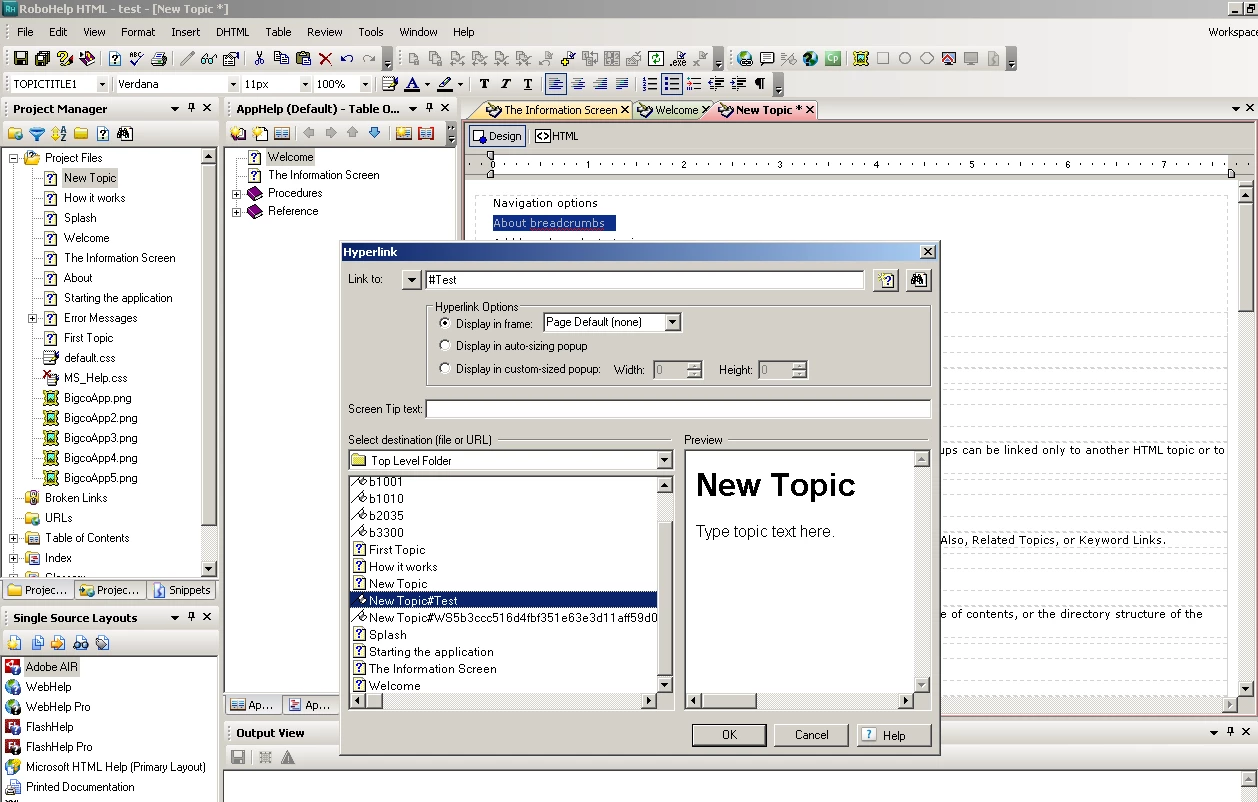Apply numbered list formatting
This screenshot has height=802, width=1258.
[x=650, y=84]
